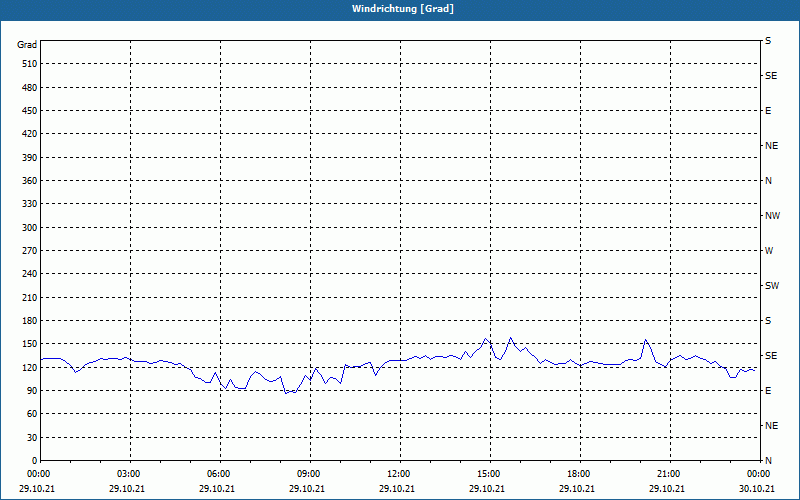The height and width of the screenshot is (500, 800).
Task: Click the E compass label on the 450 gridline
Action: tap(768, 111)
